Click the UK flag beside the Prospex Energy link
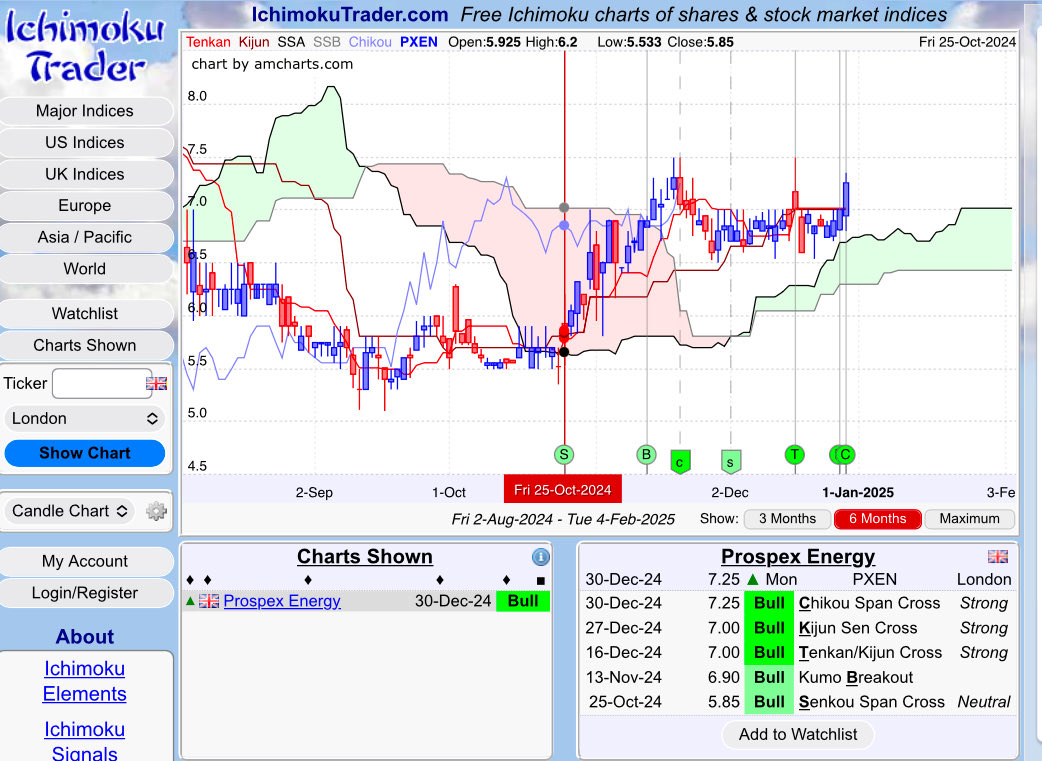This screenshot has height=761, width=1042. pos(209,601)
